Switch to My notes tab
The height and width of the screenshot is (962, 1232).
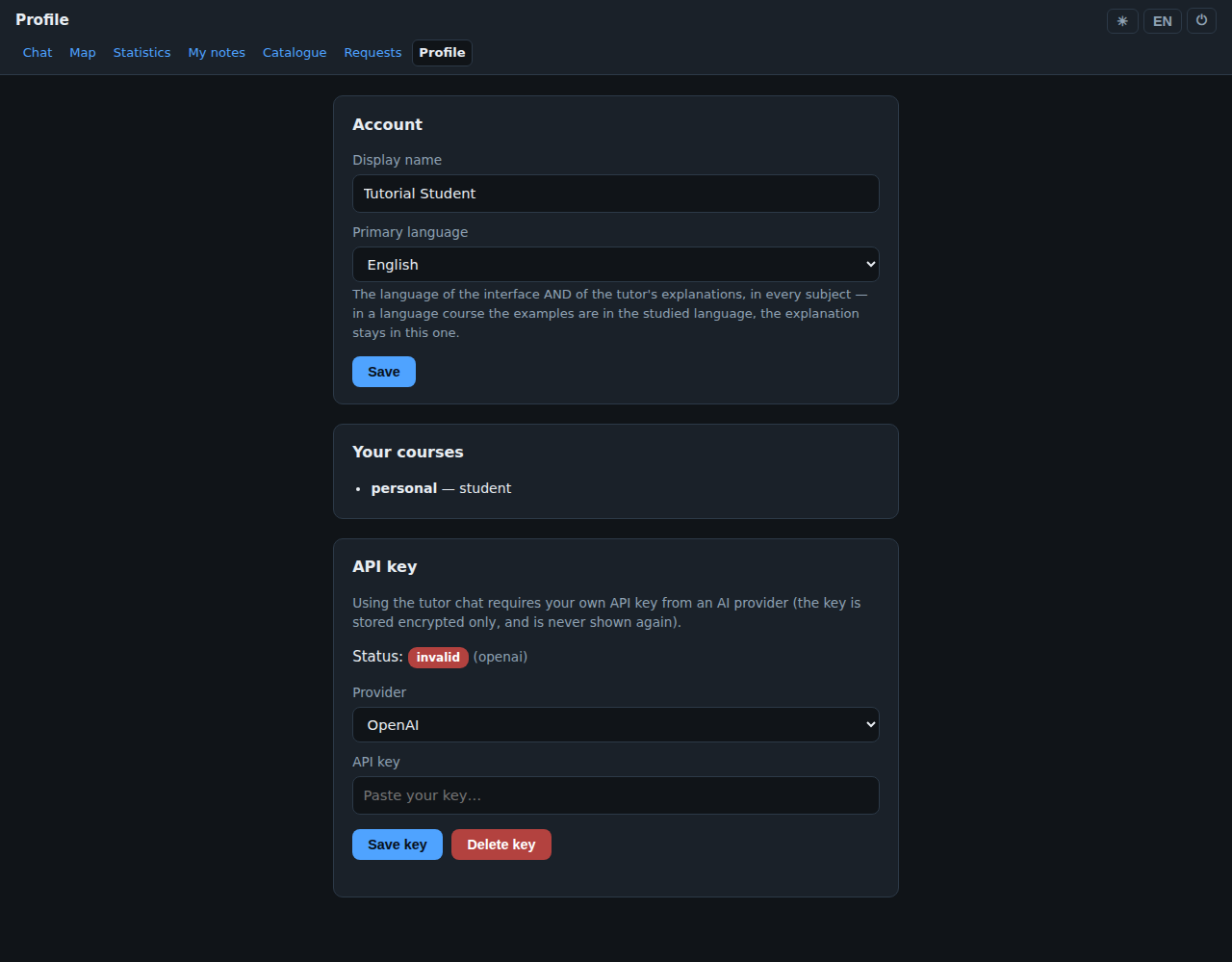coord(217,53)
